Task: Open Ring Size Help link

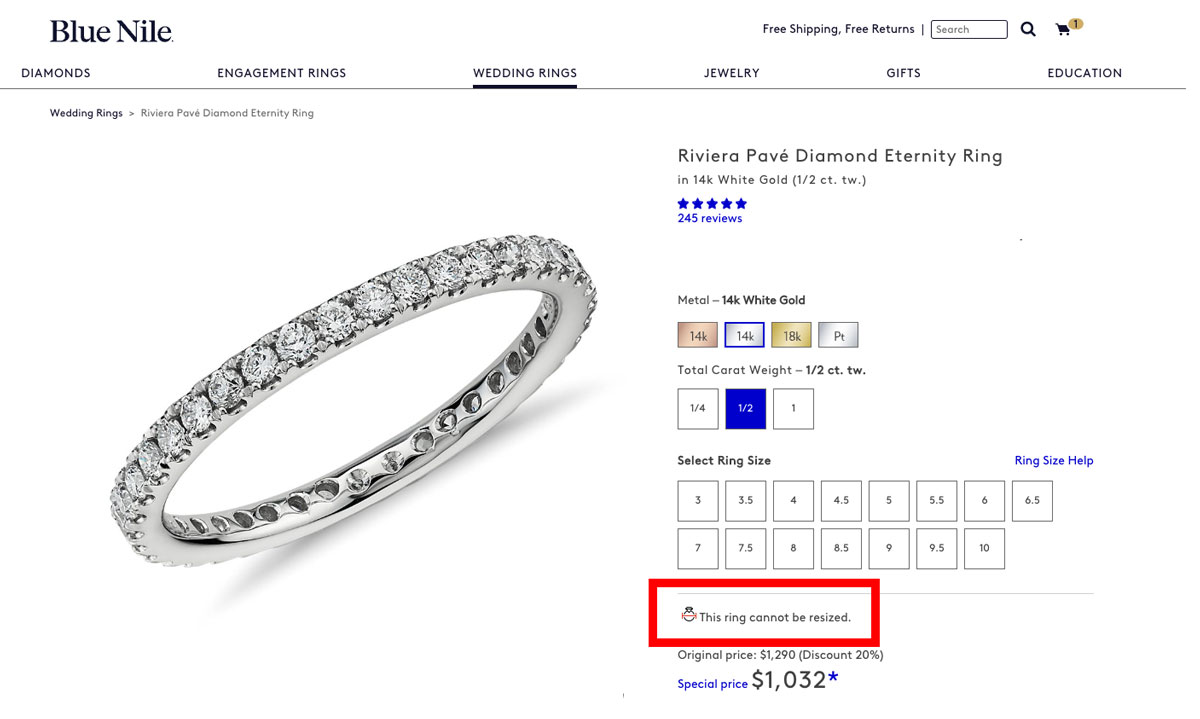Action: 1053,460
